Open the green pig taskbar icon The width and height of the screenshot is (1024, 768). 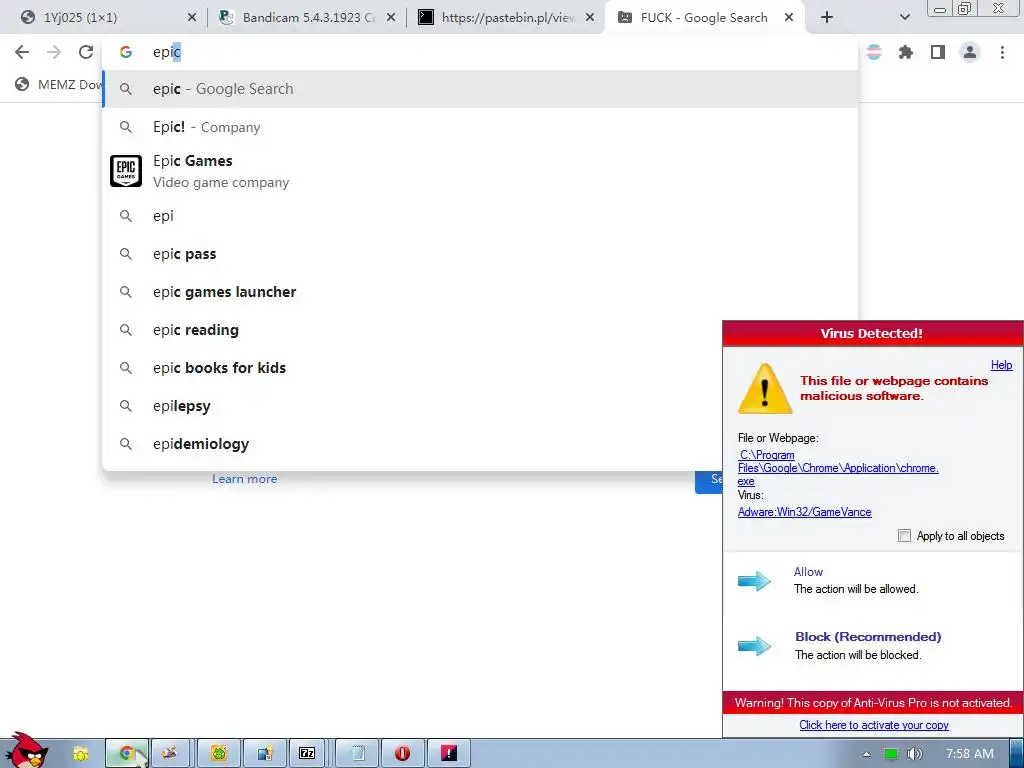click(219, 754)
